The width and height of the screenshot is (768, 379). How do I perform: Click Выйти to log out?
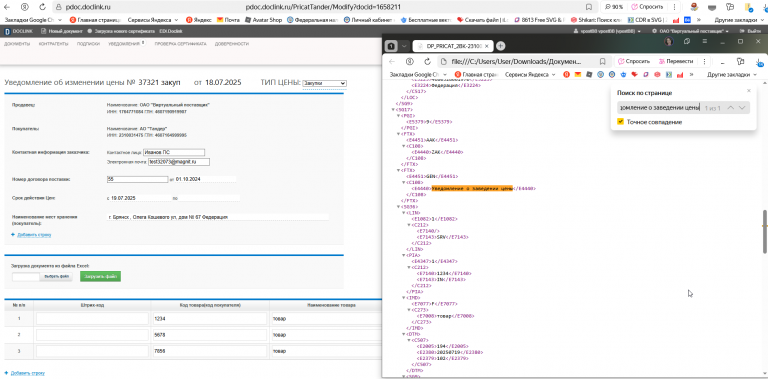click(x=752, y=31)
